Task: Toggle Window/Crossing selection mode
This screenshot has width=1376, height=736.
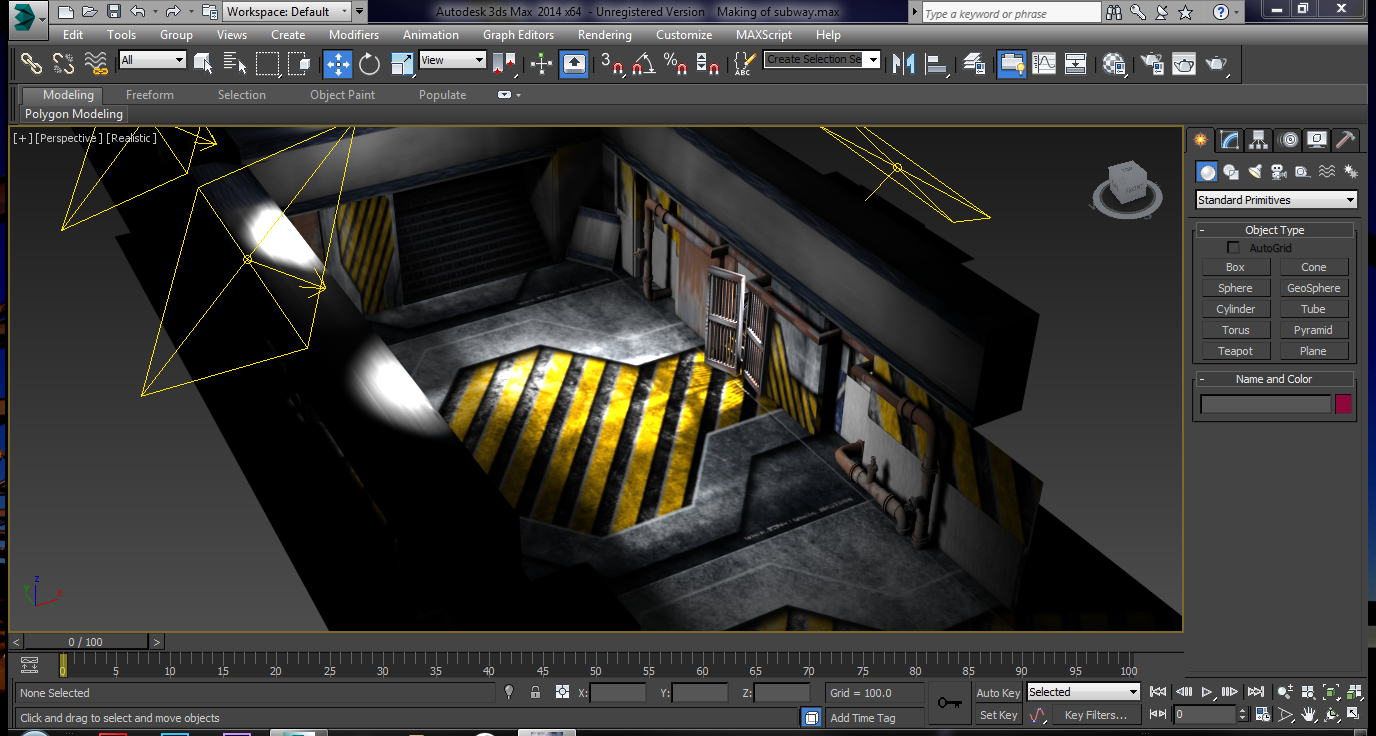Action: [x=300, y=64]
